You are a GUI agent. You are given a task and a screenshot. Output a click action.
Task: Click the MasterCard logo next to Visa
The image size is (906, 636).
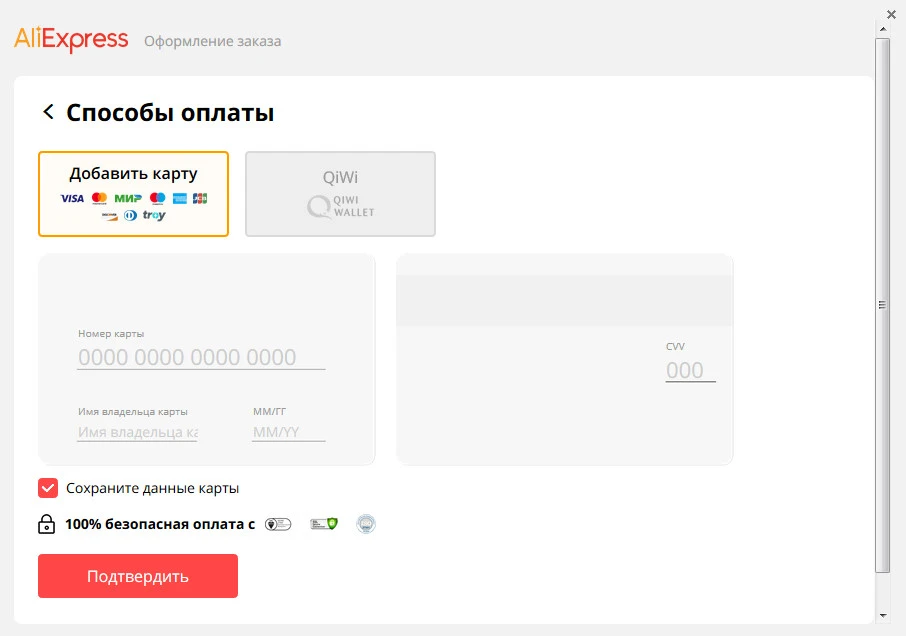point(99,198)
